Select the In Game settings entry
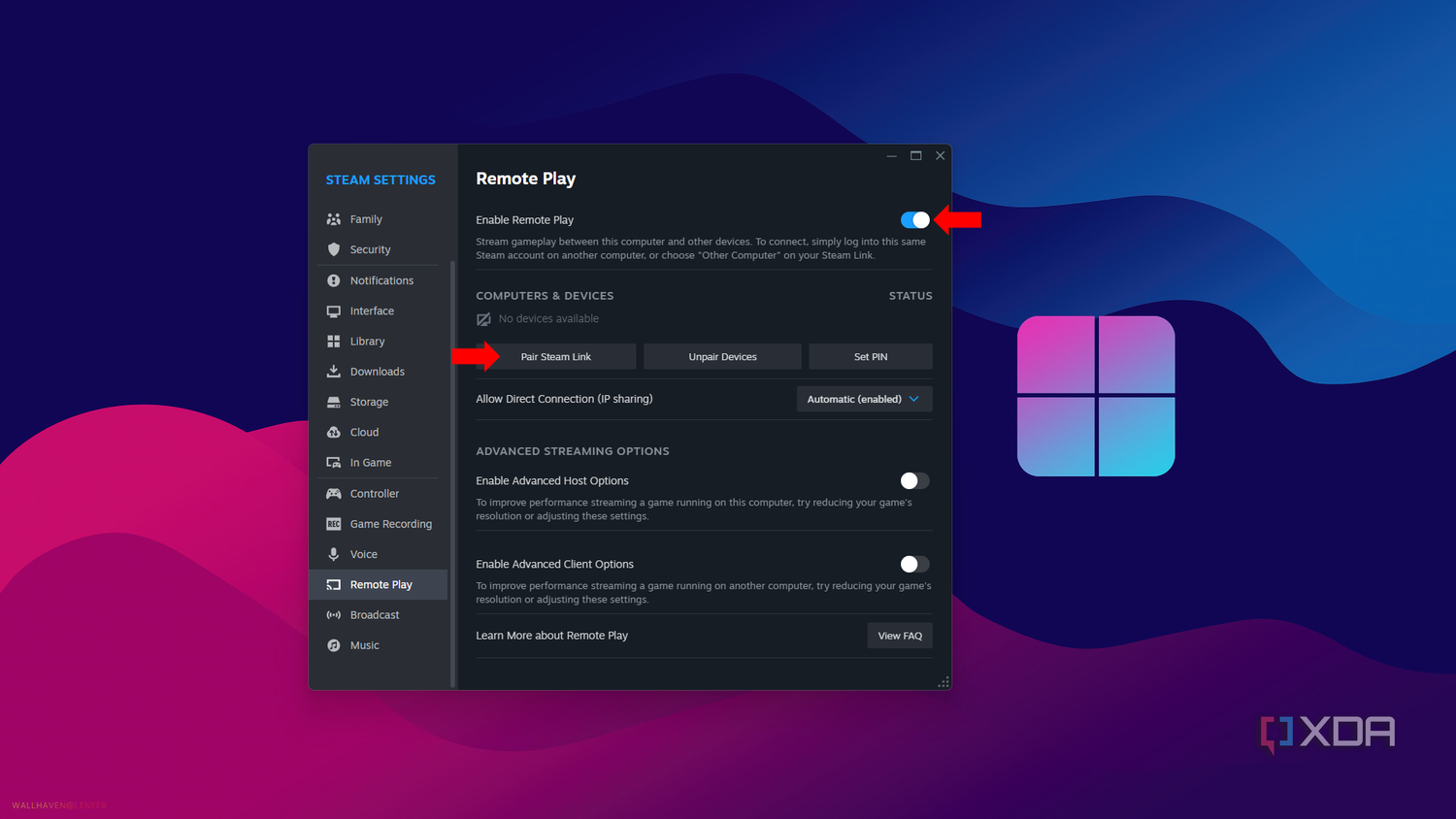 click(379, 463)
